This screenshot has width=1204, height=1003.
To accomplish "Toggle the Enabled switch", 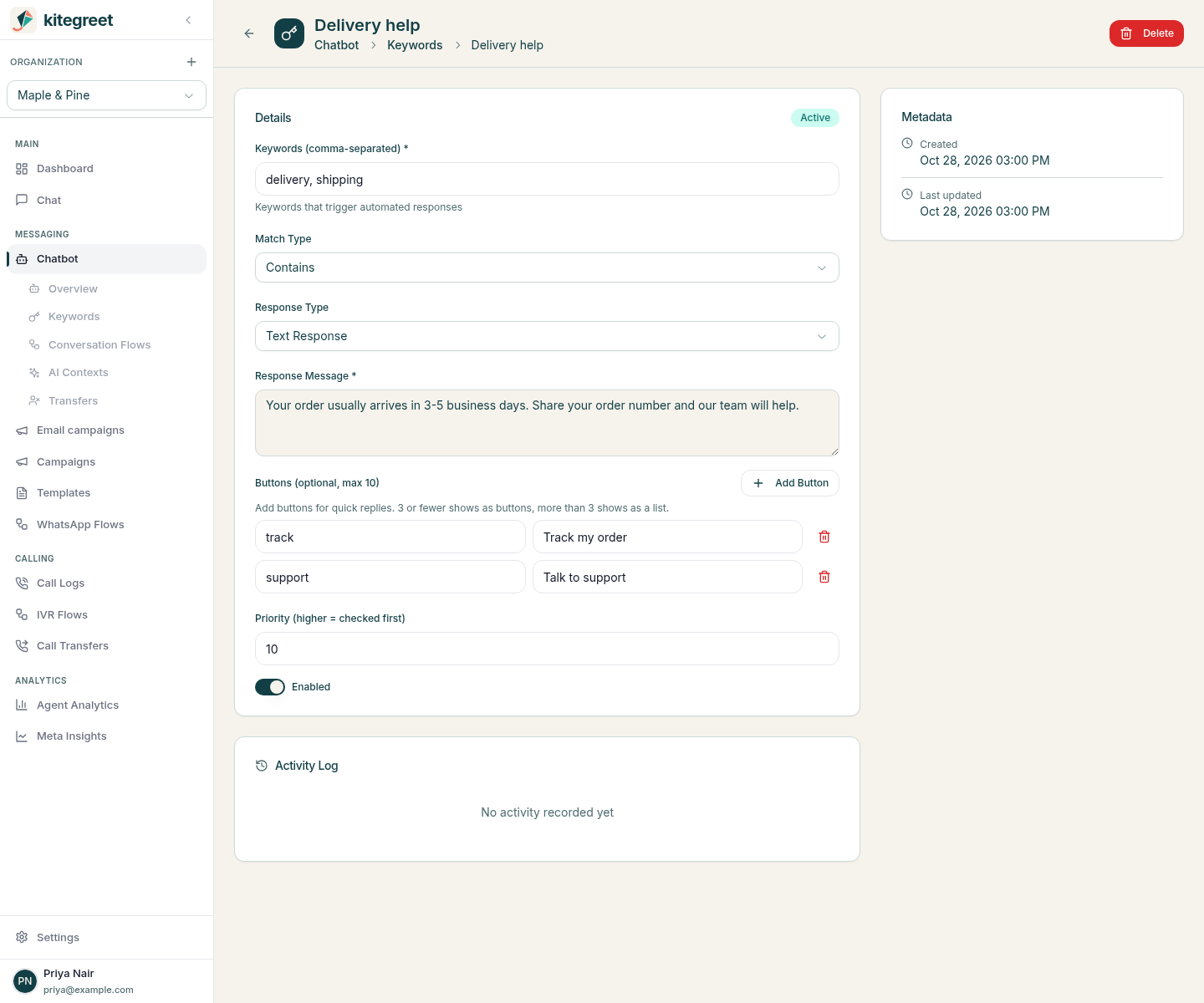I will [270, 687].
